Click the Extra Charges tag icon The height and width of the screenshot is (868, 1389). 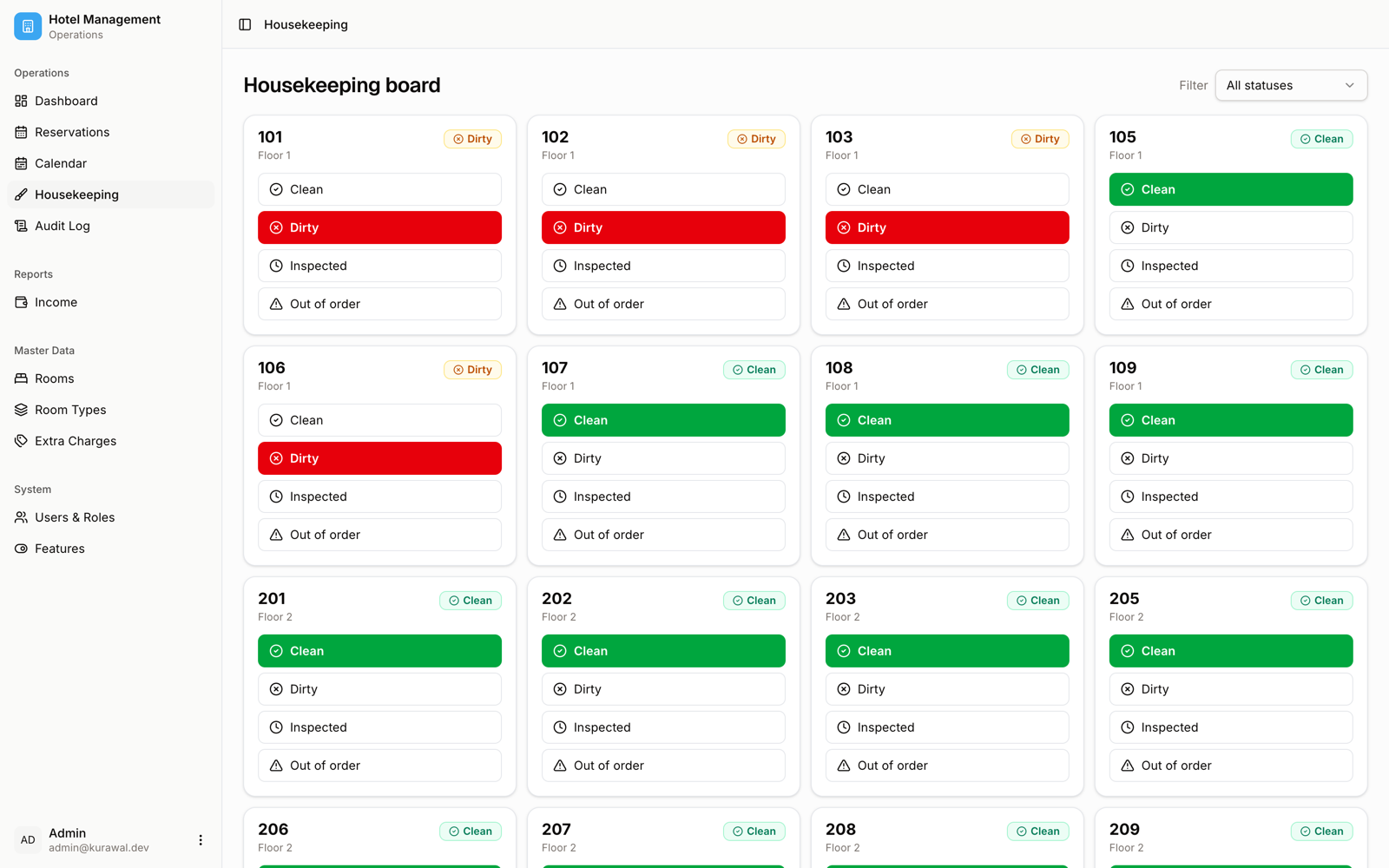pos(21,441)
